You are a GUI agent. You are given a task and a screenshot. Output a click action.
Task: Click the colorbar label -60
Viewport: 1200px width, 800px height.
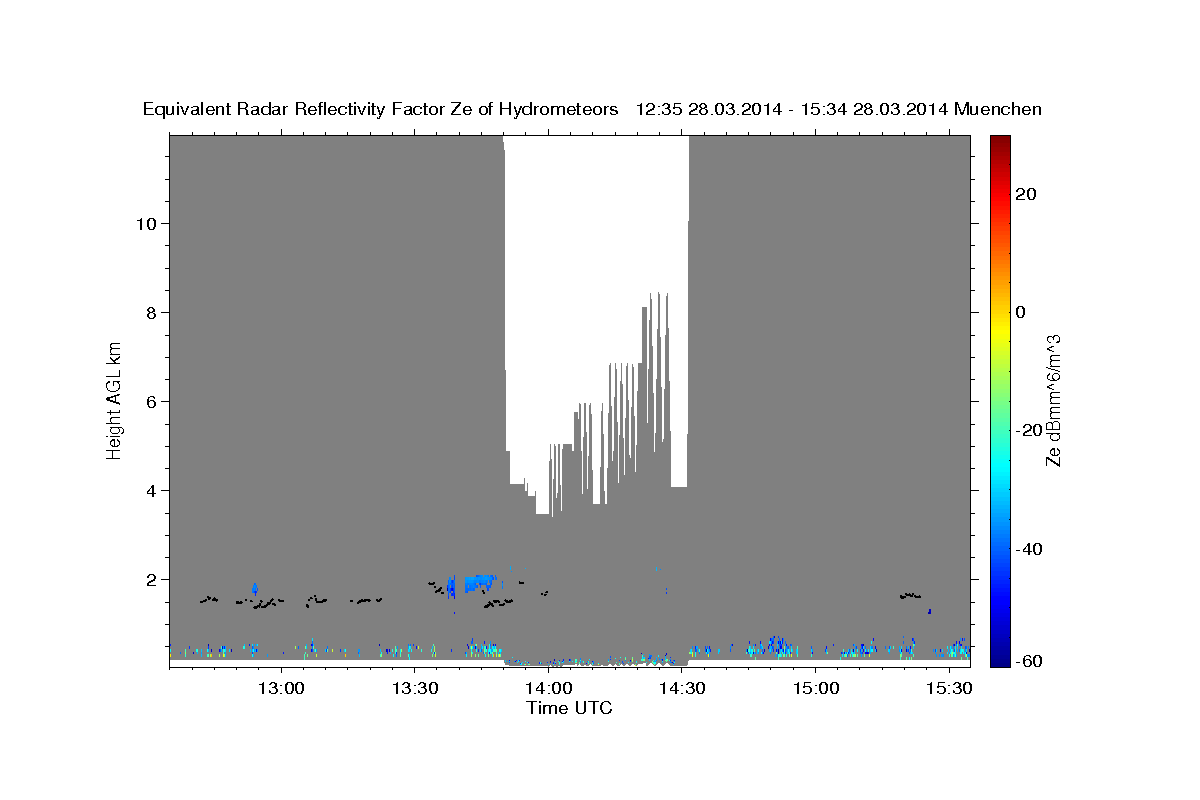point(1028,661)
